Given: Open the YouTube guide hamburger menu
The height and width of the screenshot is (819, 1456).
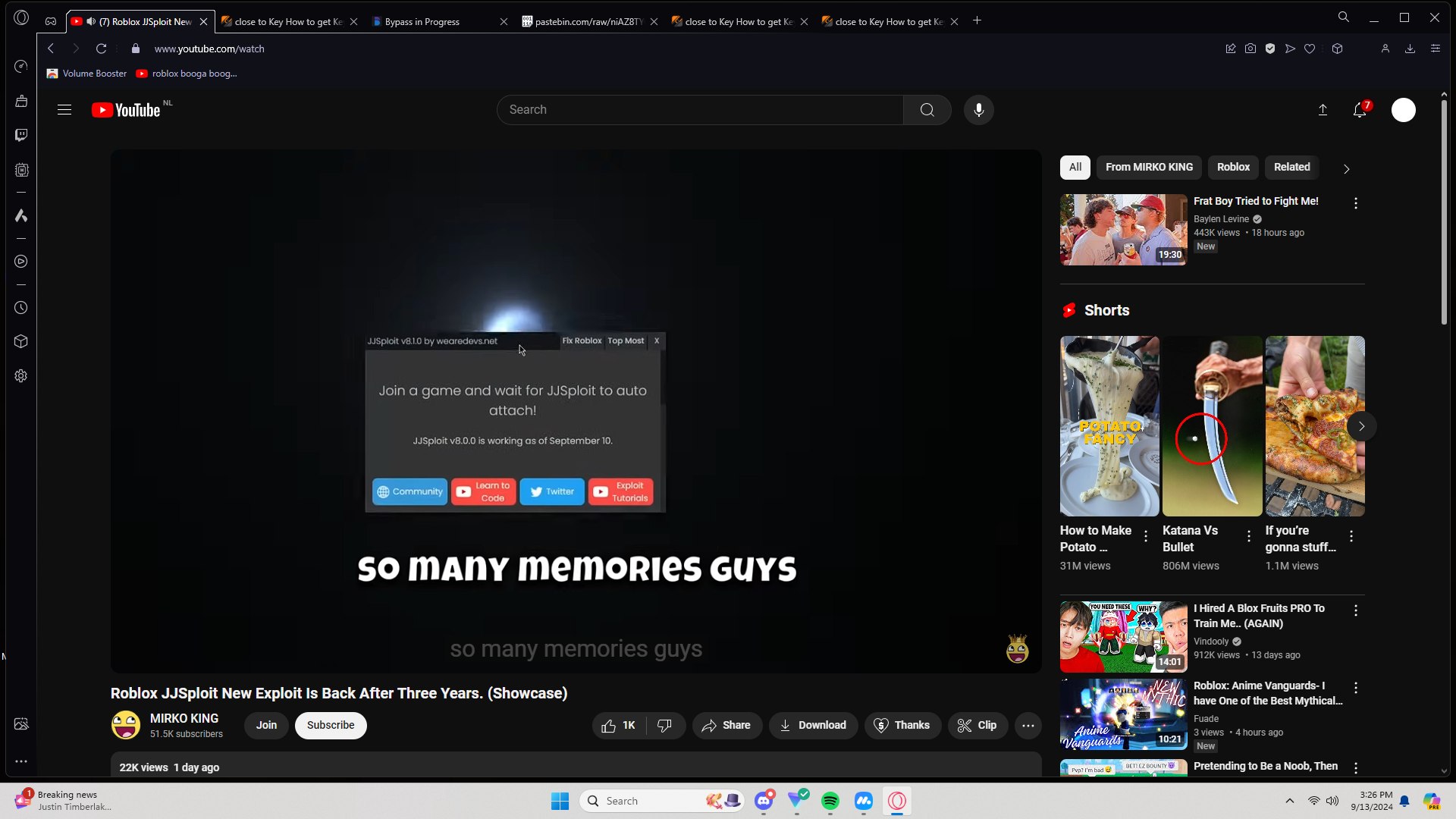Looking at the screenshot, I should tap(64, 110).
